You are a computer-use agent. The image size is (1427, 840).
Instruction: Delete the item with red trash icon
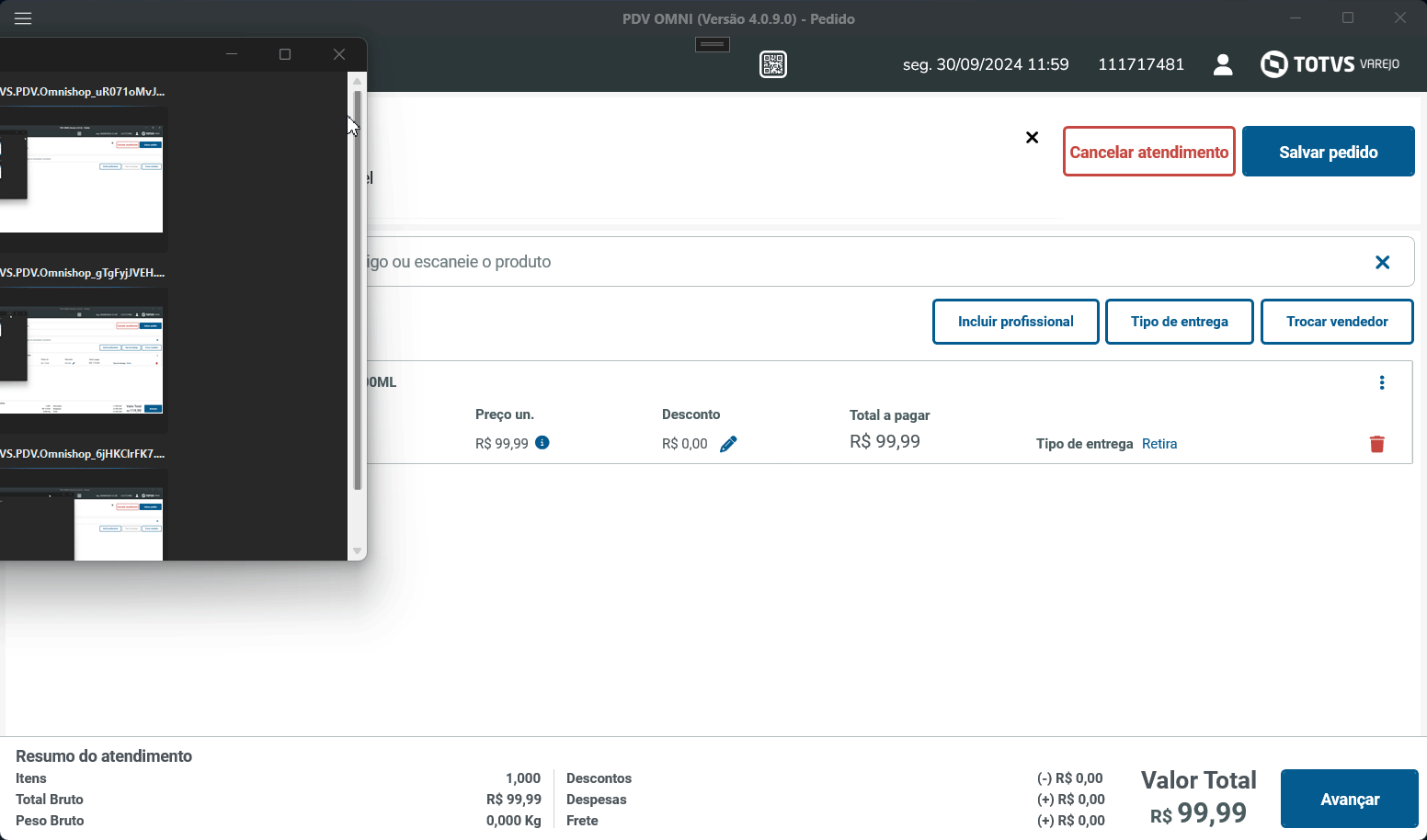[x=1377, y=445]
